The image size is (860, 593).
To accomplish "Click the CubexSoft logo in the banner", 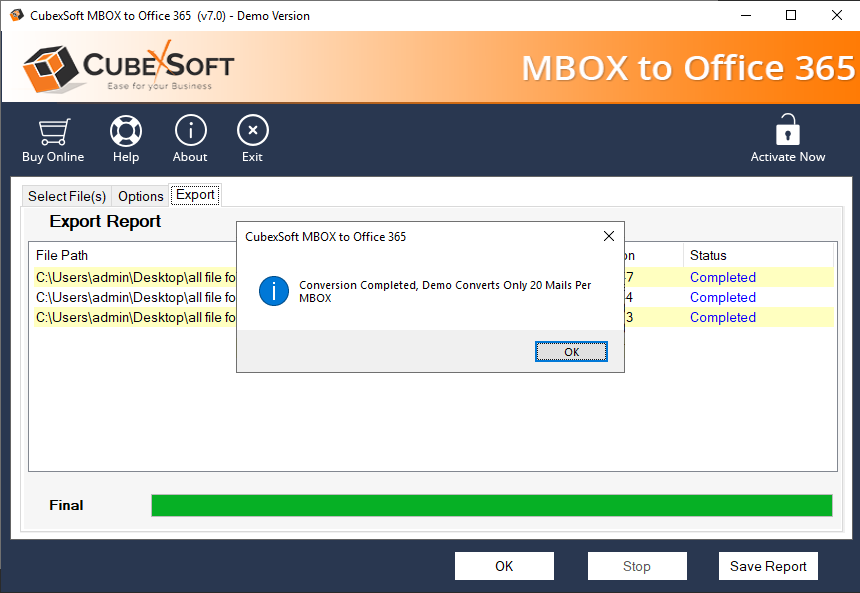I will tap(128, 68).
